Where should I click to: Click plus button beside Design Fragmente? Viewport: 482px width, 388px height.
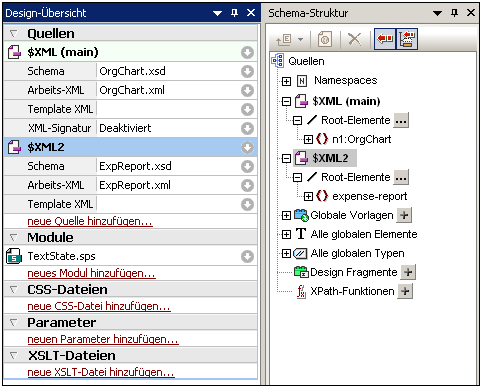408,272
